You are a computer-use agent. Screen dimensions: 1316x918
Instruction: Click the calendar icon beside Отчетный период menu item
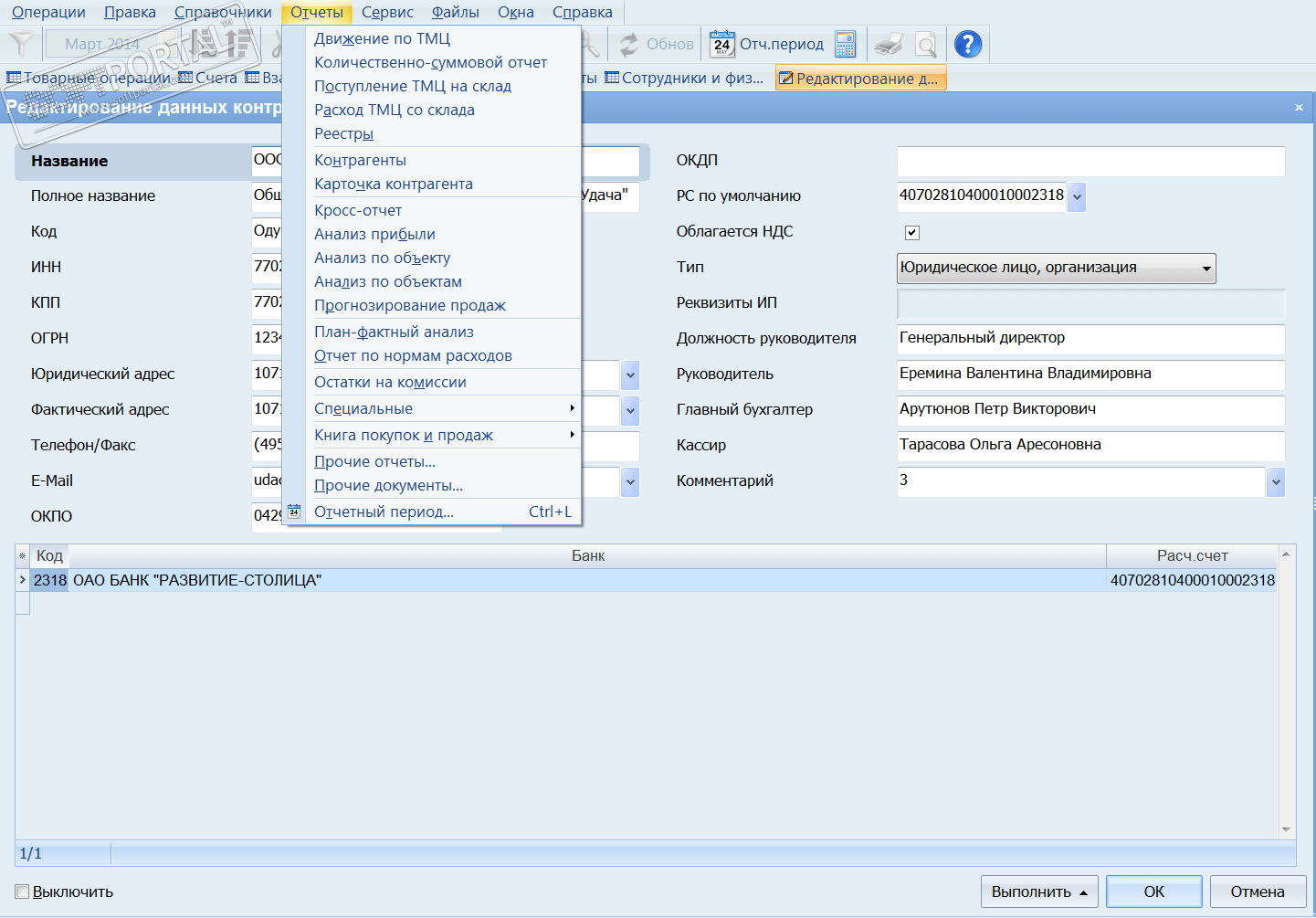(294, 512)
